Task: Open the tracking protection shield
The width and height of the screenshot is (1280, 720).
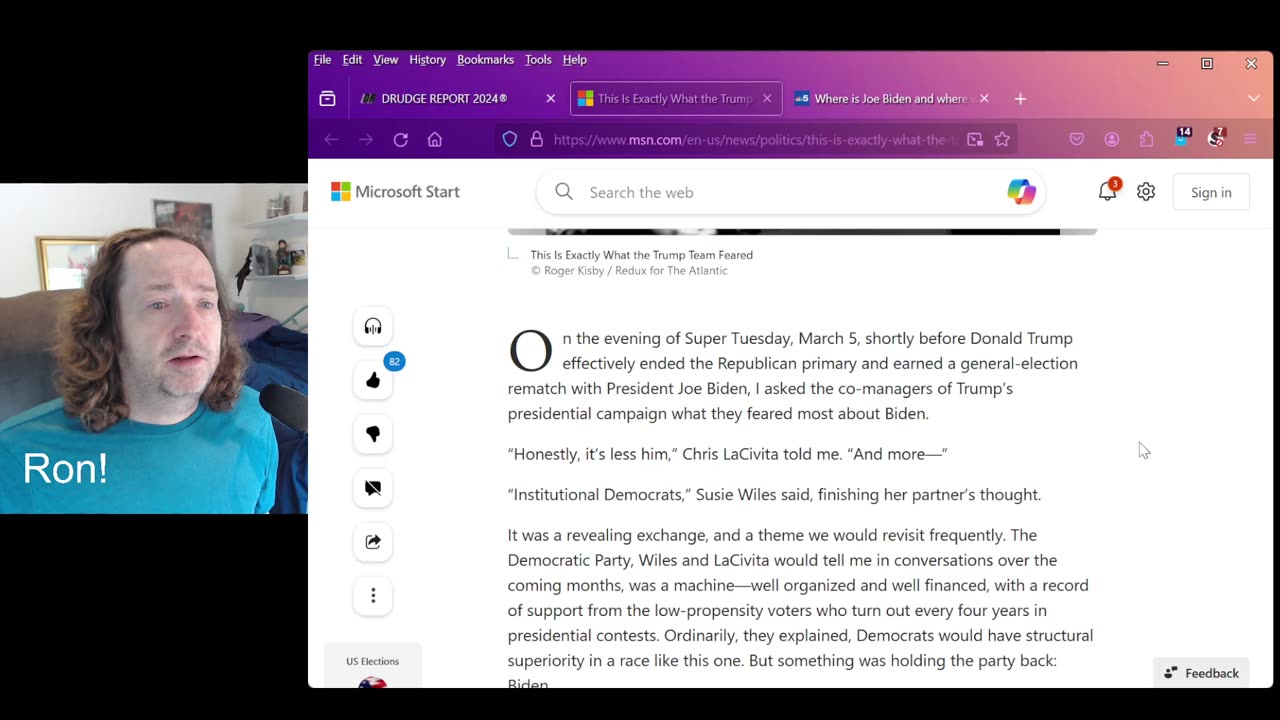Action: 510,140
